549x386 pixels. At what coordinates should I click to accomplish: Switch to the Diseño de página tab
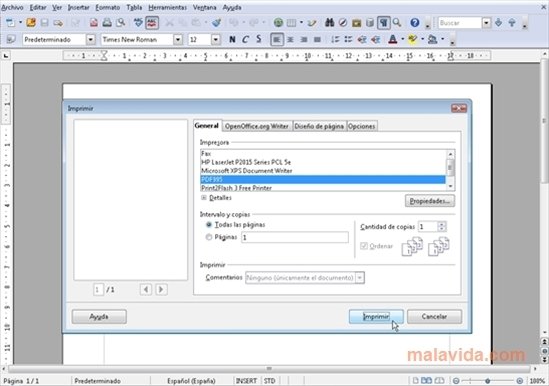[x=319, y=126]
